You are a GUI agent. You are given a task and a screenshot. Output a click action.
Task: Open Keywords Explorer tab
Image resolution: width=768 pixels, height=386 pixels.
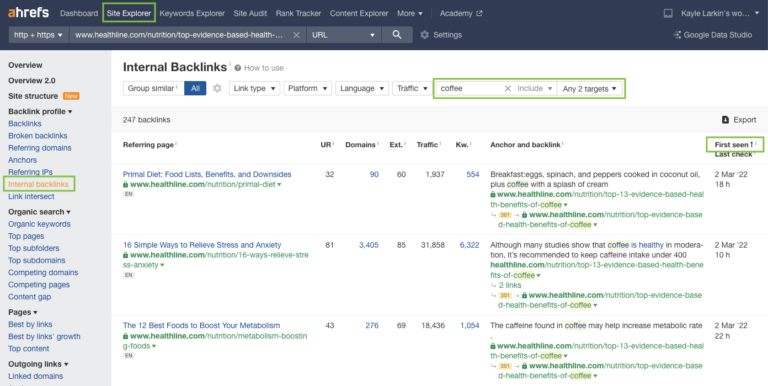click(x=192, y=13)
